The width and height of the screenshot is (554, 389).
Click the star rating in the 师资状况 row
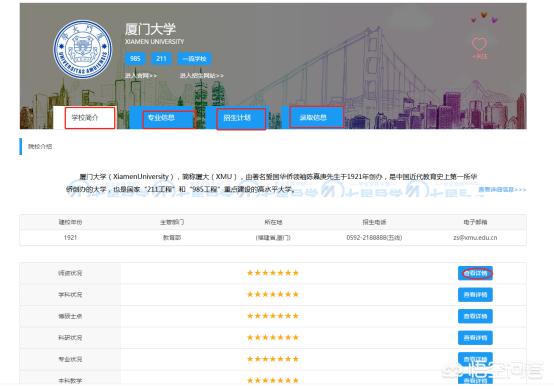pos(273,273)
